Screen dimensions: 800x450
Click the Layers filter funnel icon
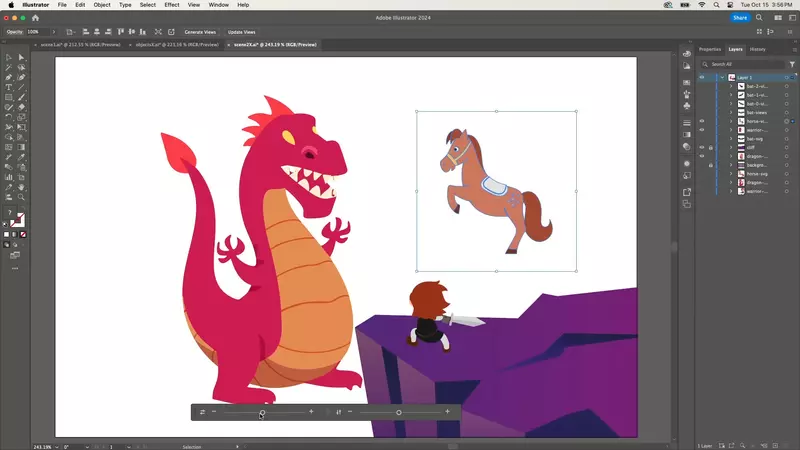pyautogui.click(x=792, y=64)
